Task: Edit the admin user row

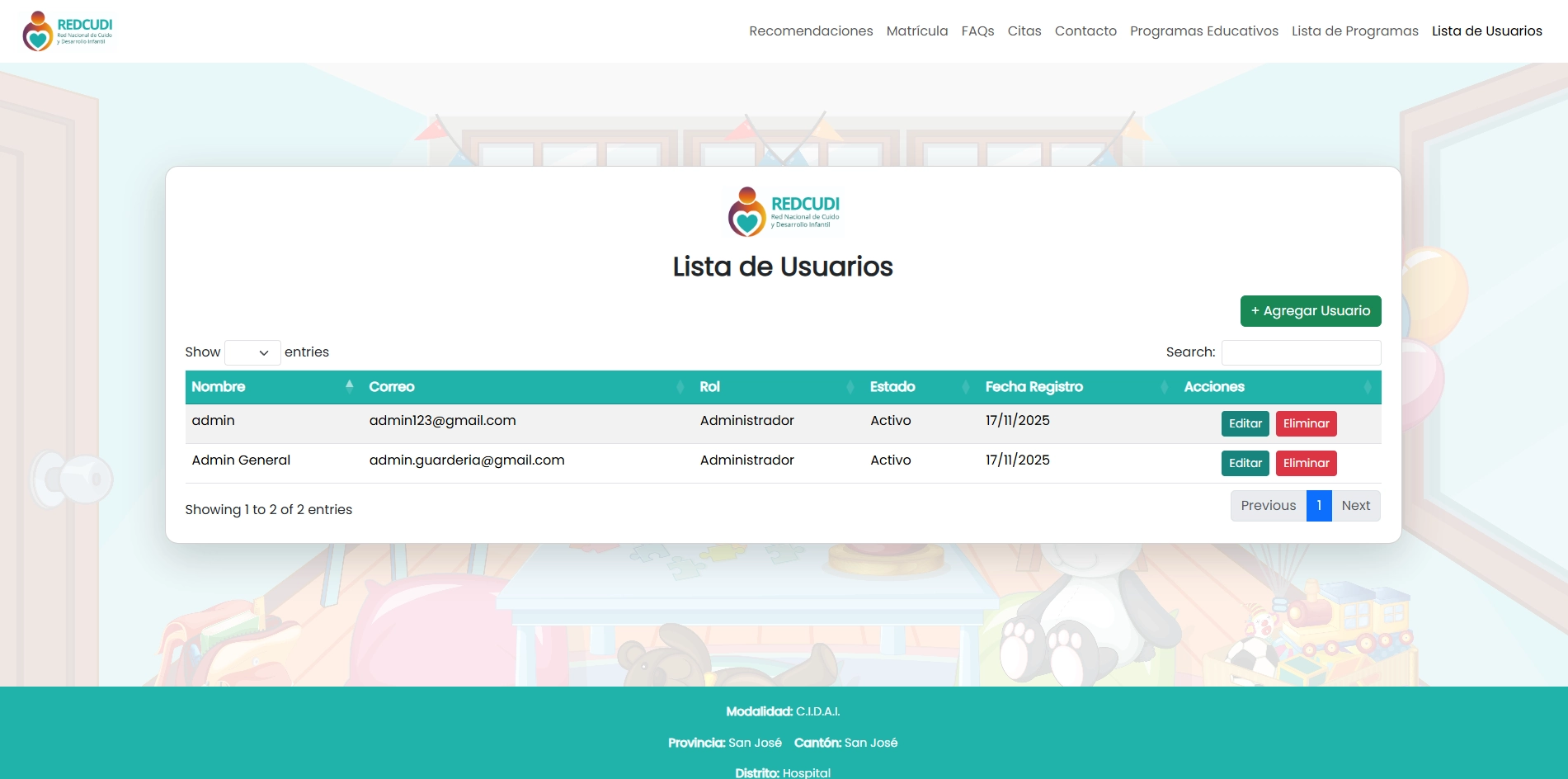Action: pos(1245,423)
